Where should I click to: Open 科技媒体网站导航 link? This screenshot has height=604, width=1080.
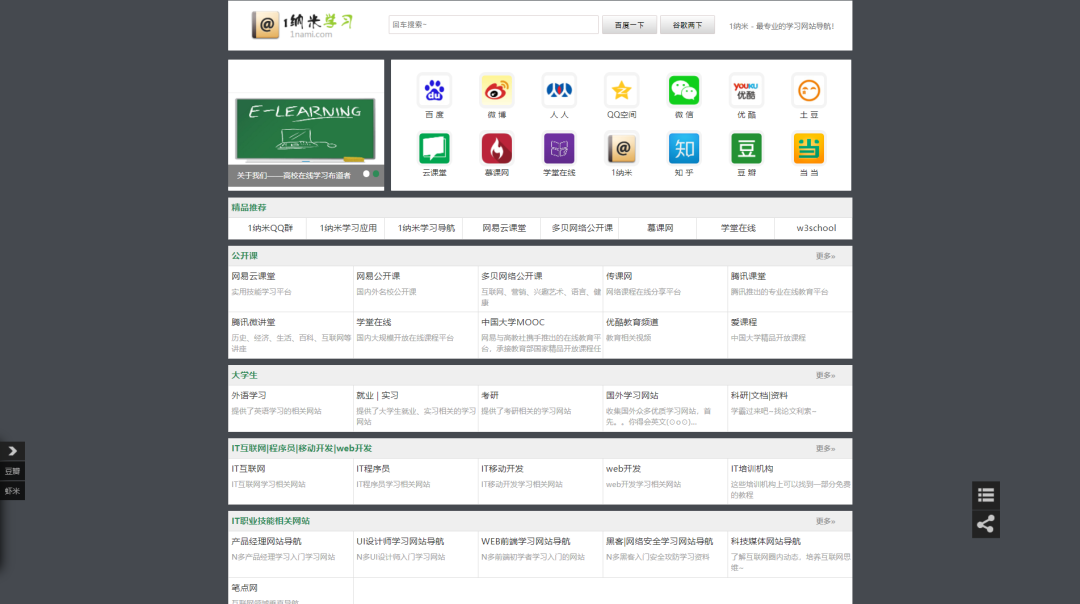(766, 541)
